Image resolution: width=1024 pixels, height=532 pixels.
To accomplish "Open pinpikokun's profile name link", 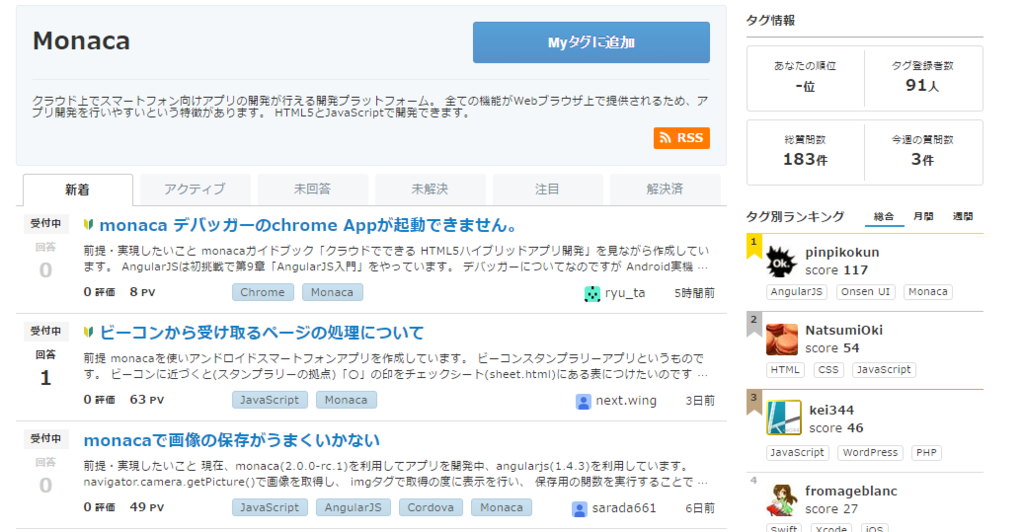I will point(842,253).
